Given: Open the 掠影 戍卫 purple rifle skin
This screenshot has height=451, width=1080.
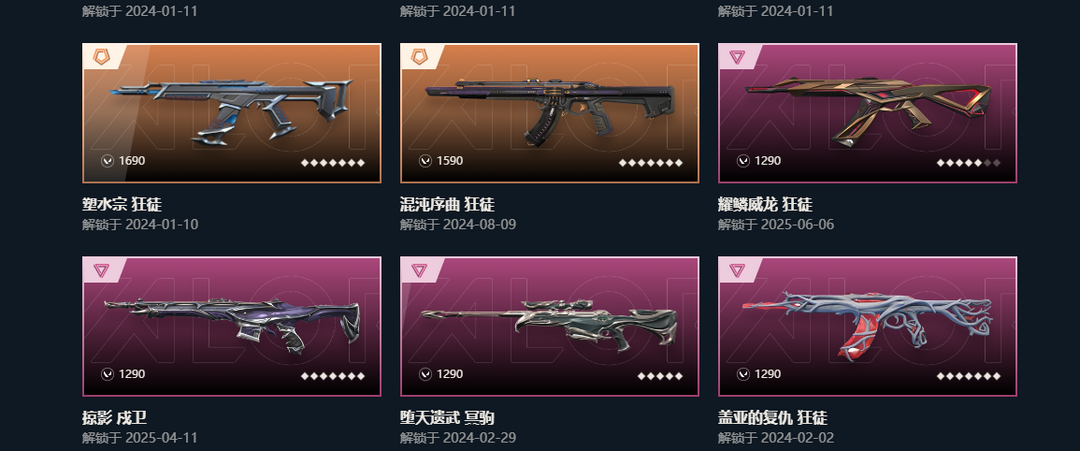Looking at the screenshot, I should pos(232,322).
